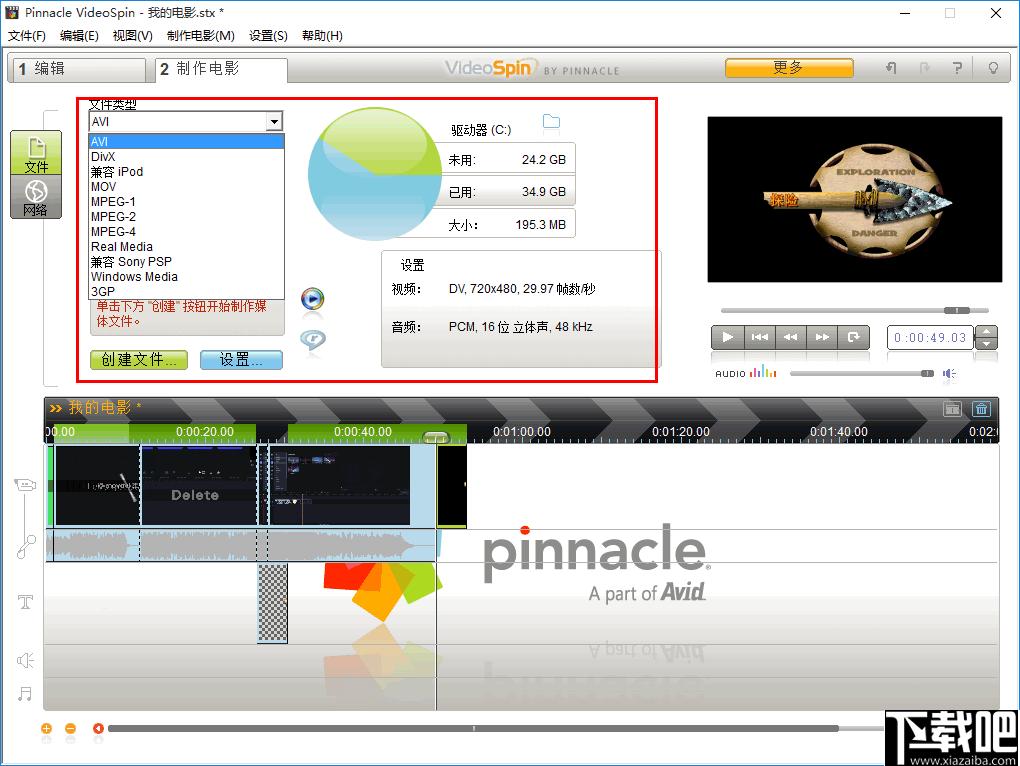Open the 视图(V) menu

[x=132, y=36]
